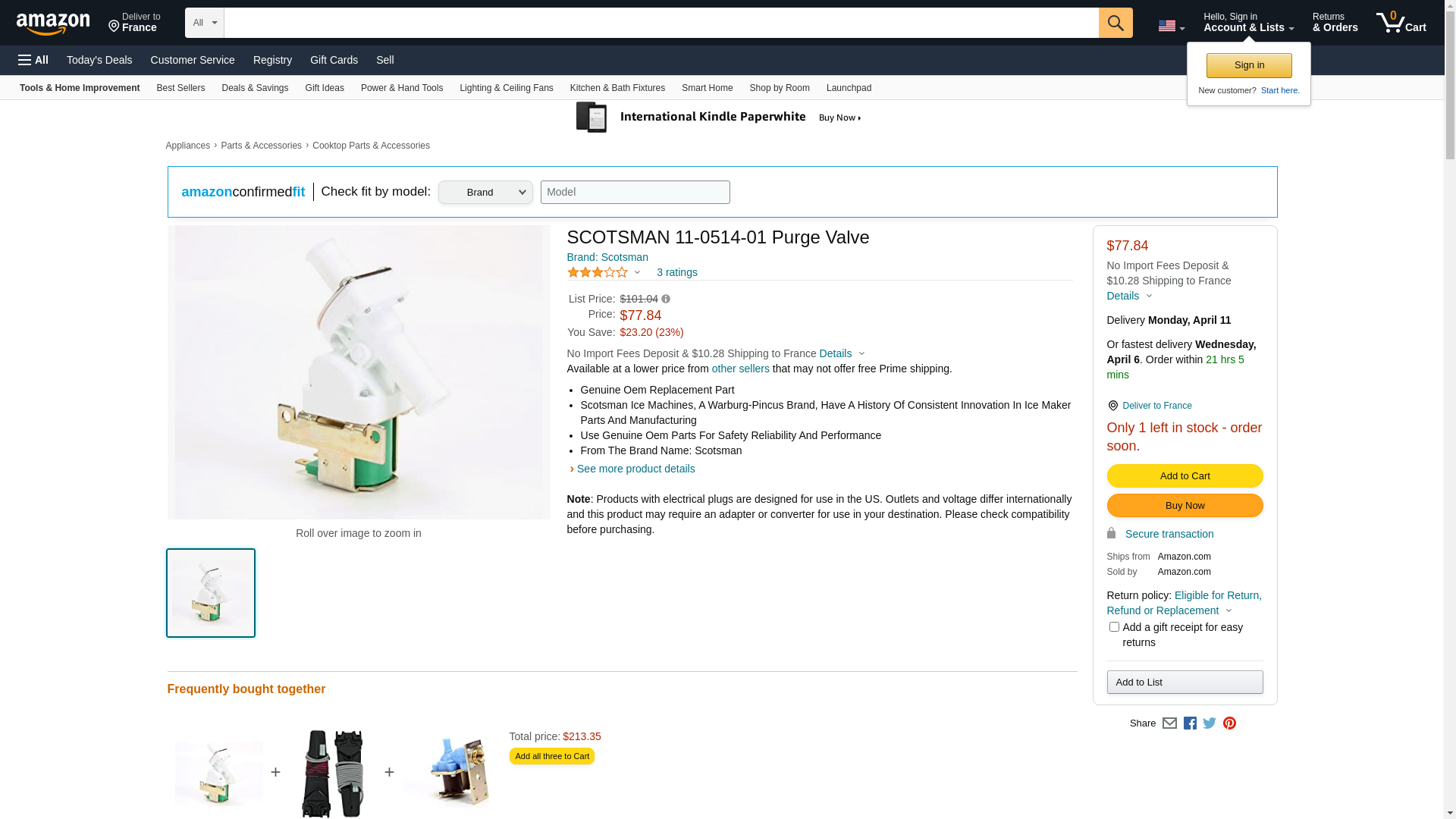Expand the Return policy details chevron
This screenshot has height=819, width=1456.
tap(1229, 611)
